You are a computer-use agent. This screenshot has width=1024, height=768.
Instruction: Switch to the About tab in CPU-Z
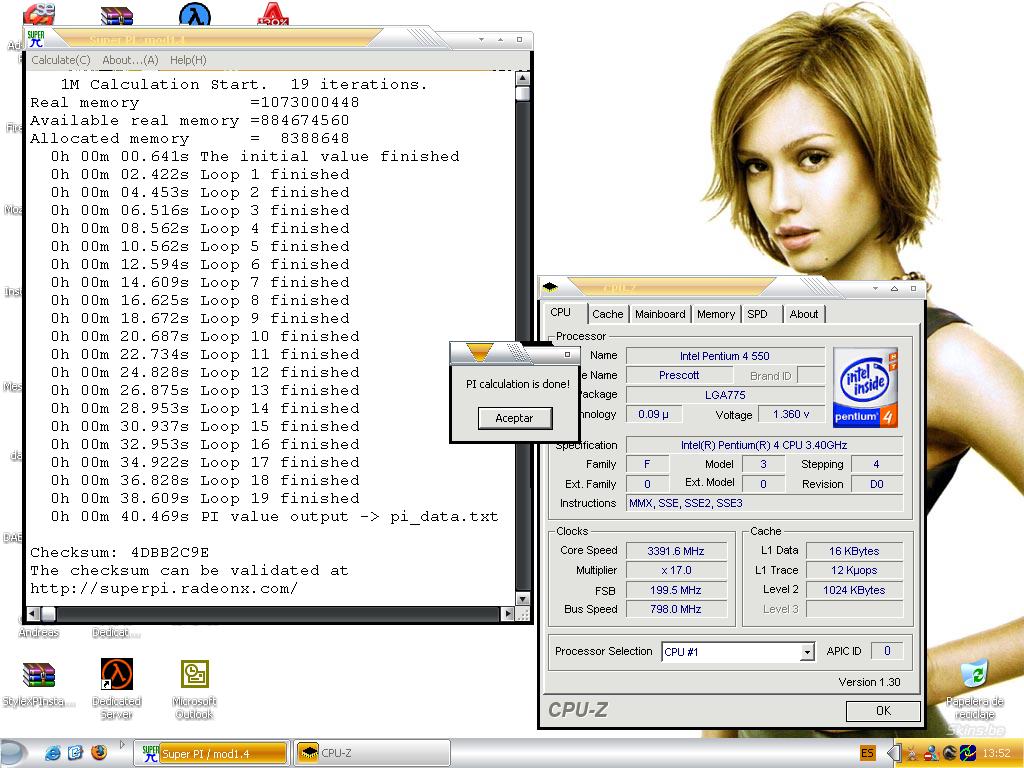tap(804, 314)
